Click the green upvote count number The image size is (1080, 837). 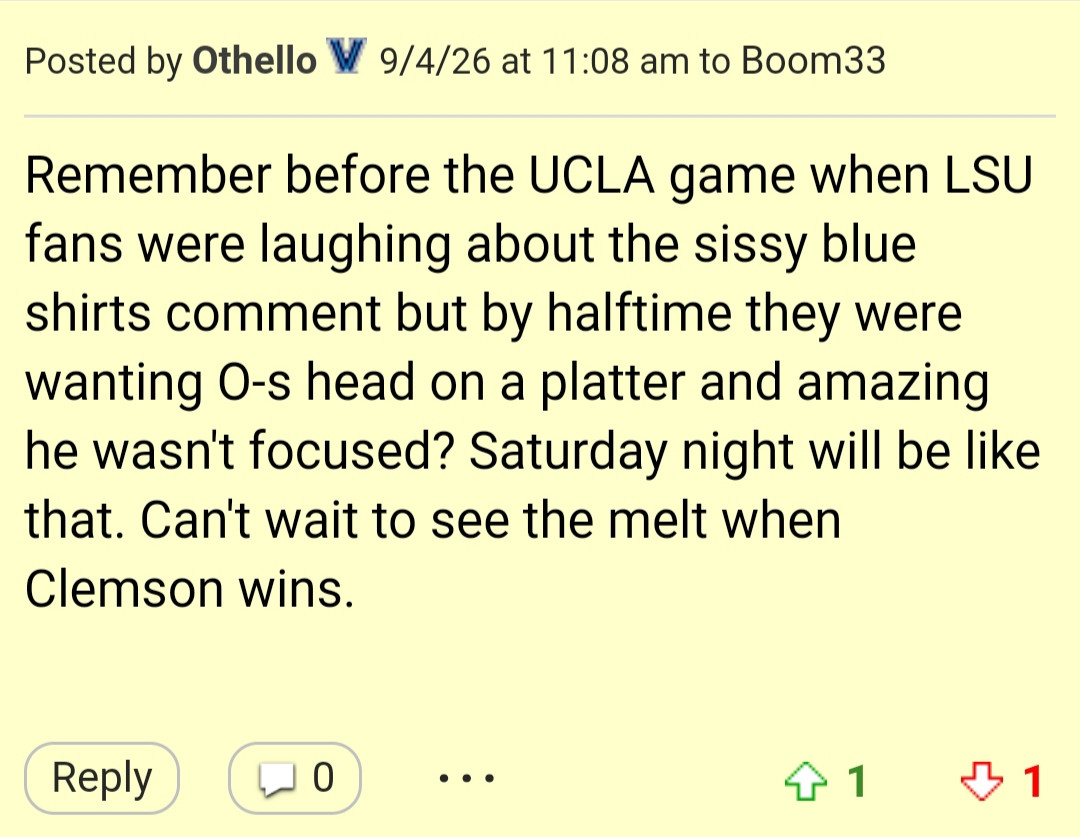856,781
